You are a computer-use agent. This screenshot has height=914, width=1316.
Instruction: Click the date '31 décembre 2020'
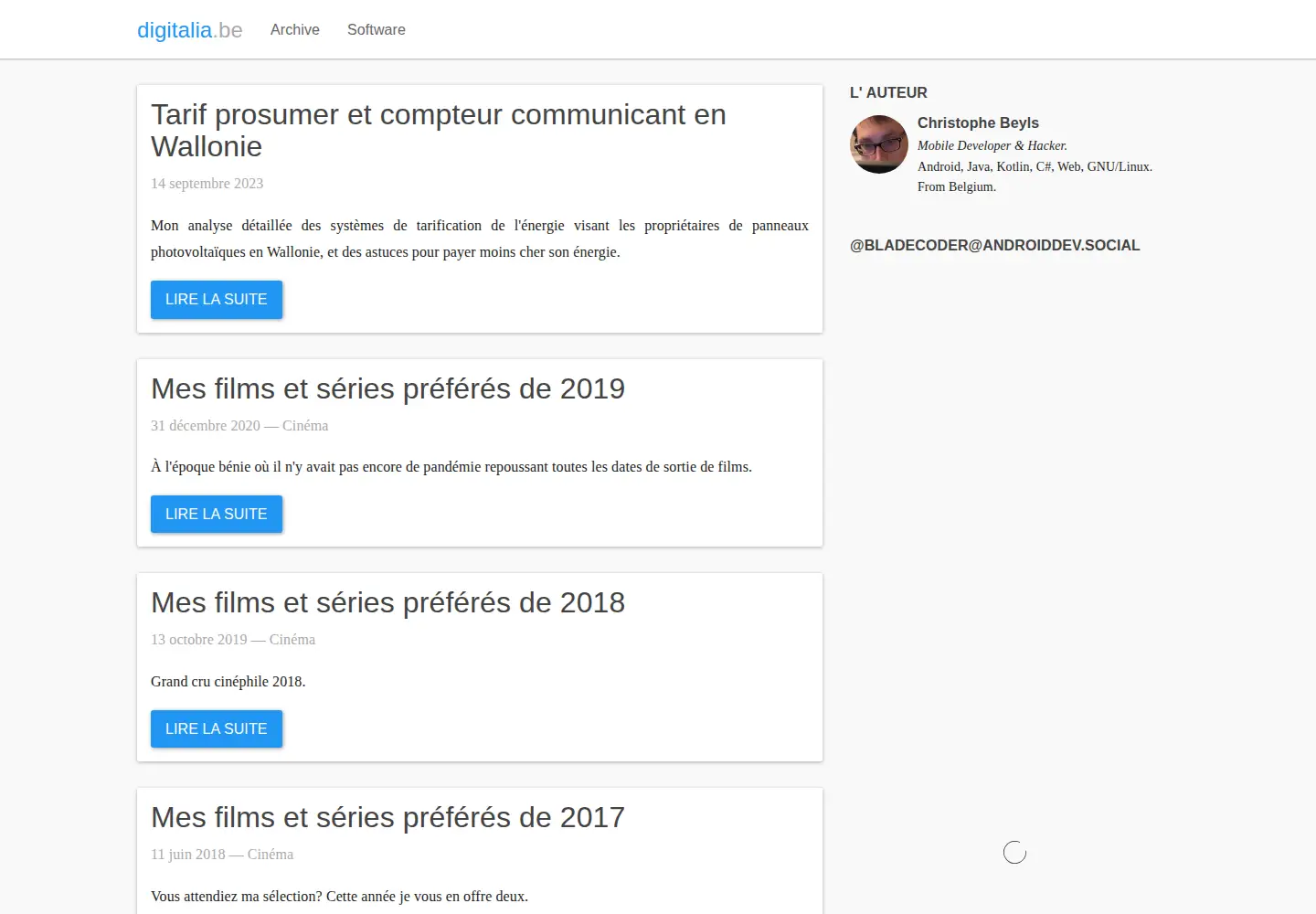pos(206,426)
